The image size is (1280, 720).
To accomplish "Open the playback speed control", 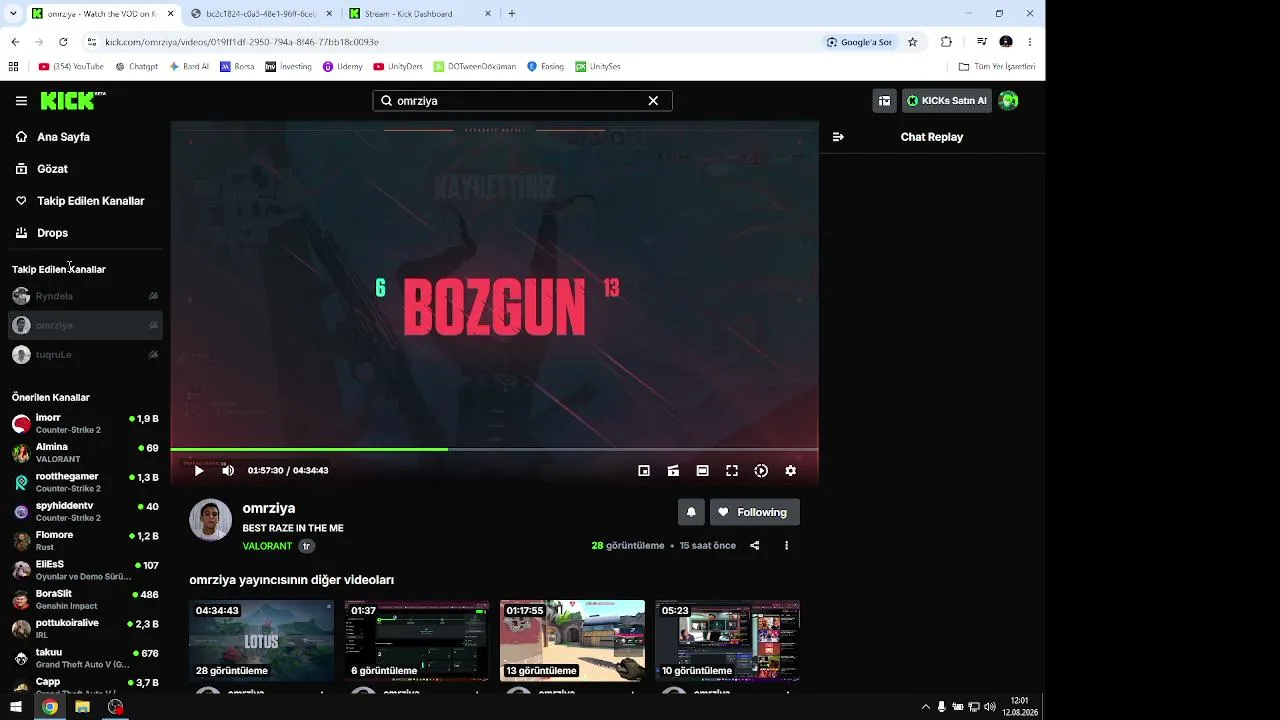I will coord(761,471).
